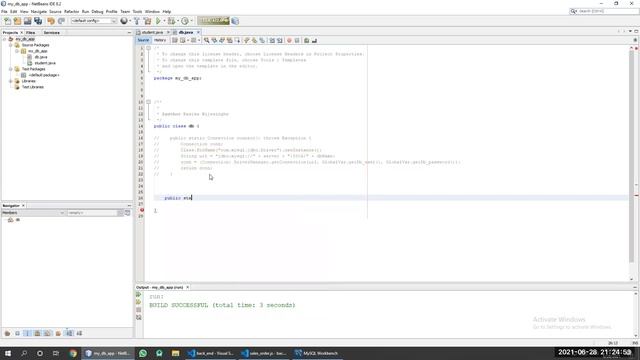
Task: Switch editor to History view
Action: pyautogui.click(x=160, y=40)
